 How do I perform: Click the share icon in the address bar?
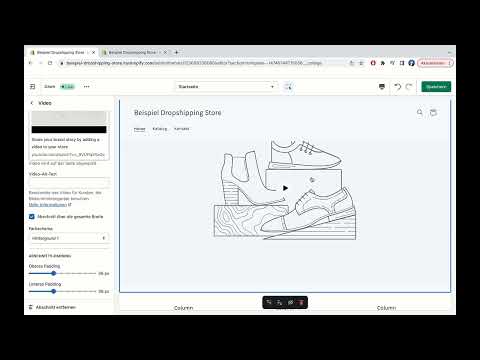[351, 63]
